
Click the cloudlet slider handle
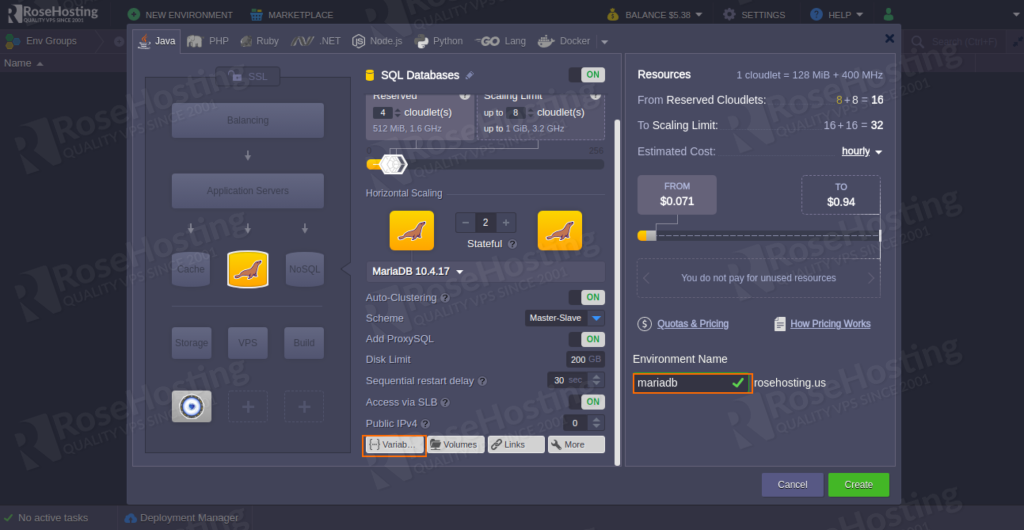391,164
